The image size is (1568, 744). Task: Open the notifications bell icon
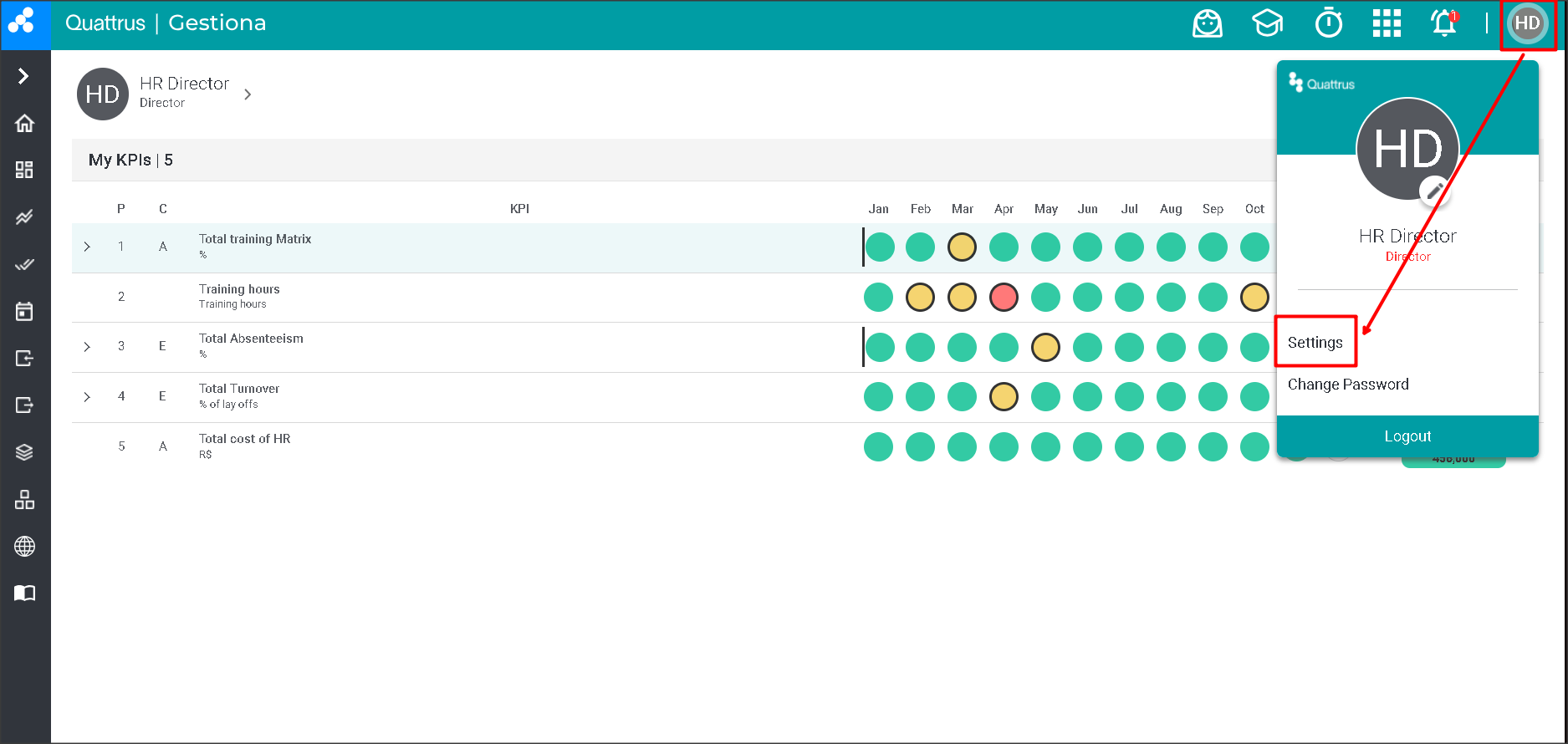[1444, 23]
